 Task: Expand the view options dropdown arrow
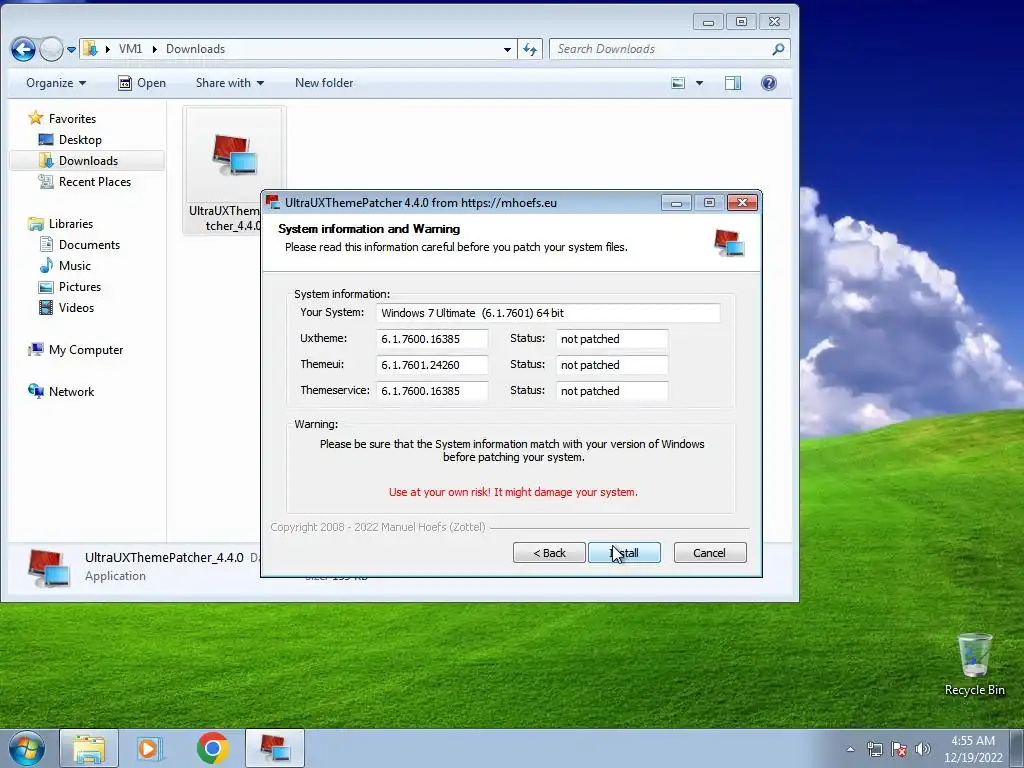(699, 83)
